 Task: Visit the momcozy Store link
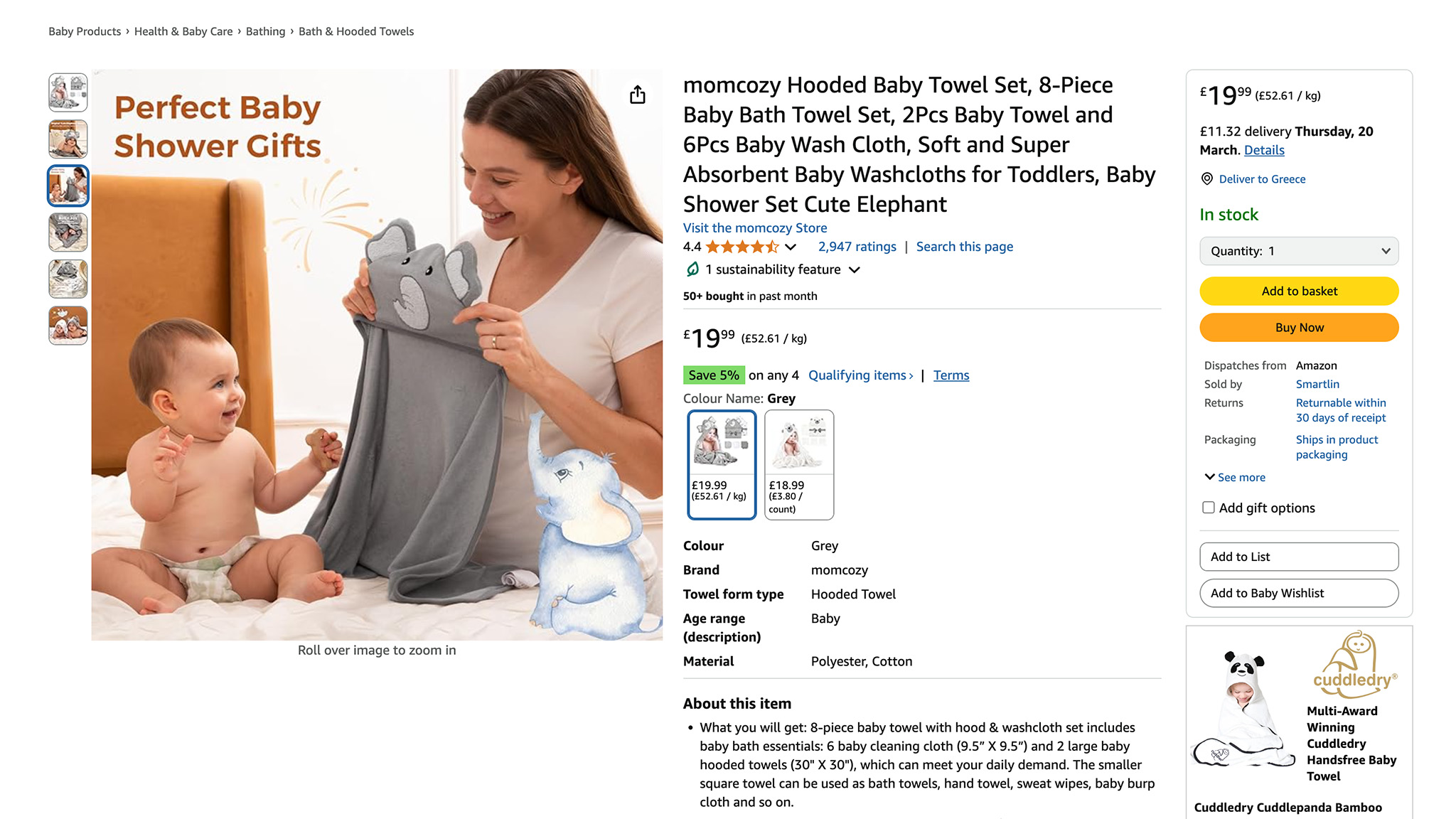click(x=755, y=228)
